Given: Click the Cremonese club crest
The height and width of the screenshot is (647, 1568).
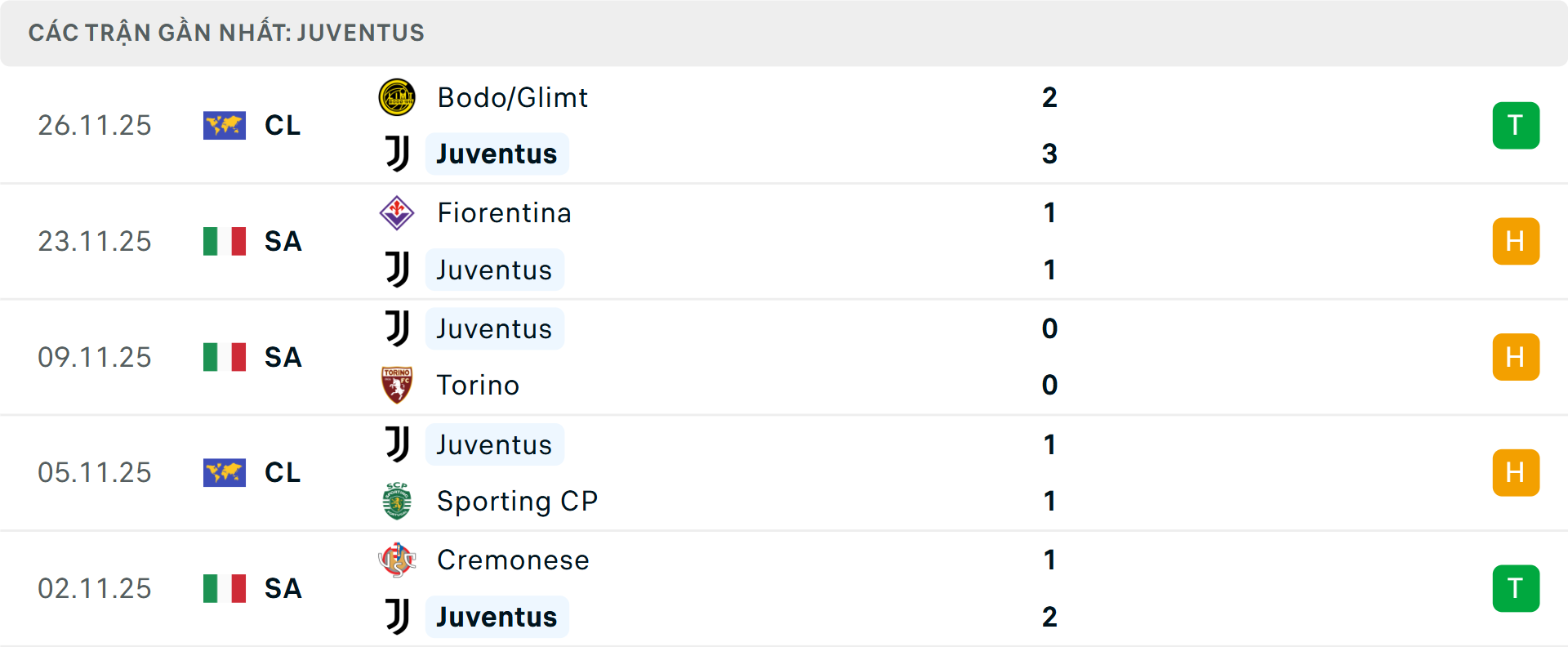Looking at the screenshot, I should [x=398, y=560].
